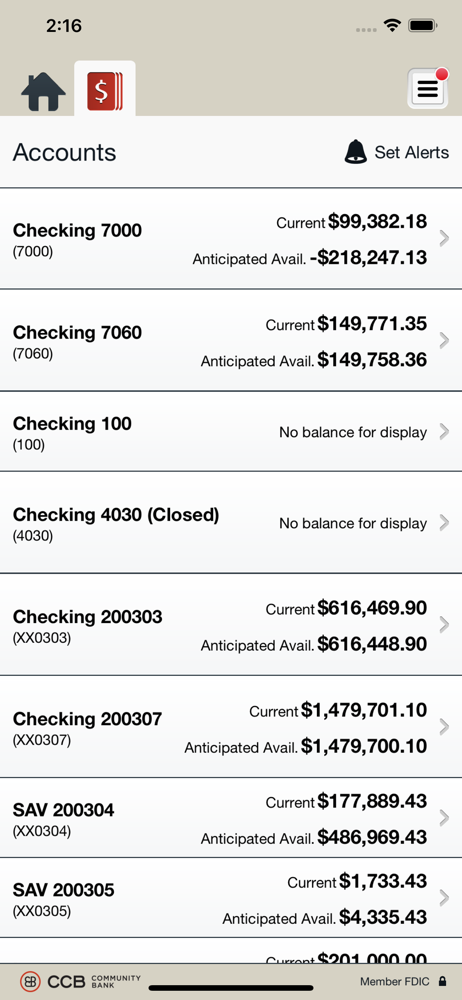Tap the Checking 200307 row chevron
The width and height of the screenshot is (462, 1000).
pos(445,727)
